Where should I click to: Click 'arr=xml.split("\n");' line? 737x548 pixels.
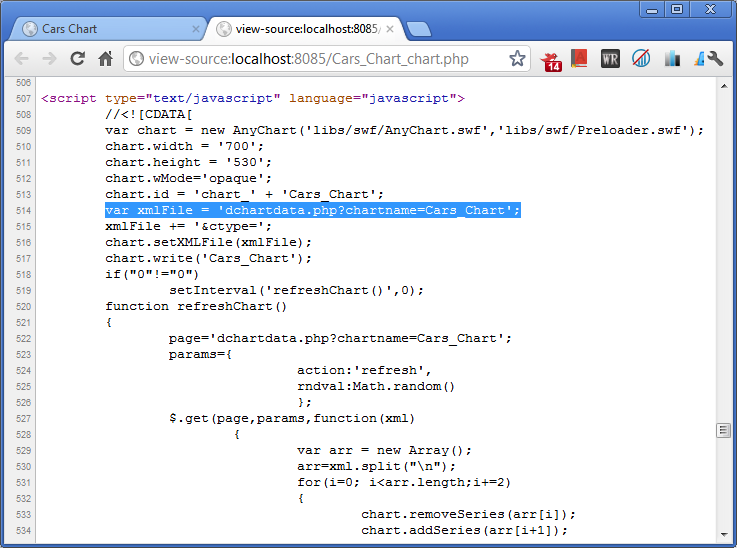(376, 466)
